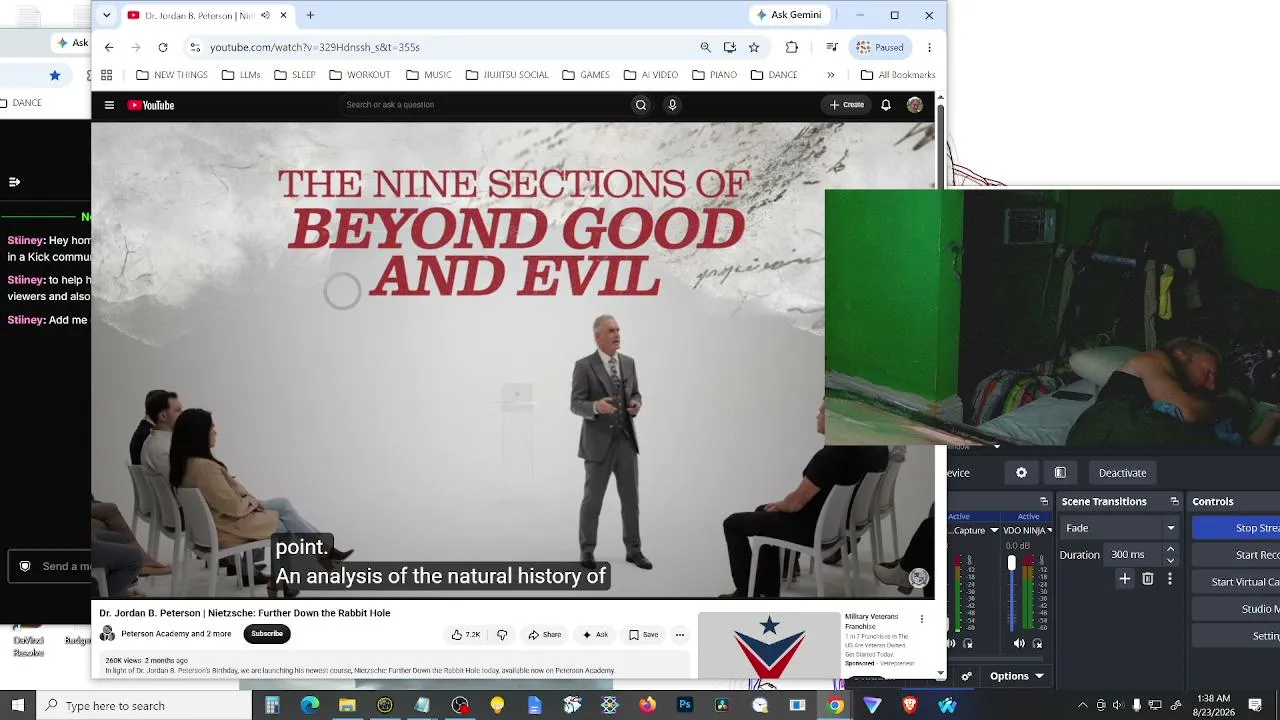Open the YouTube guide hamburger menu
The width and height of the screenshot is (1280, 720).
tap(109, 105)
